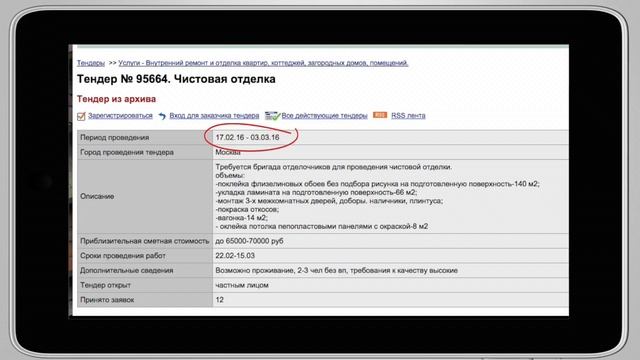The height and width of the screenshot is (360, 640).
Task: Select the city value Москва
Action: tap(228, 152)
